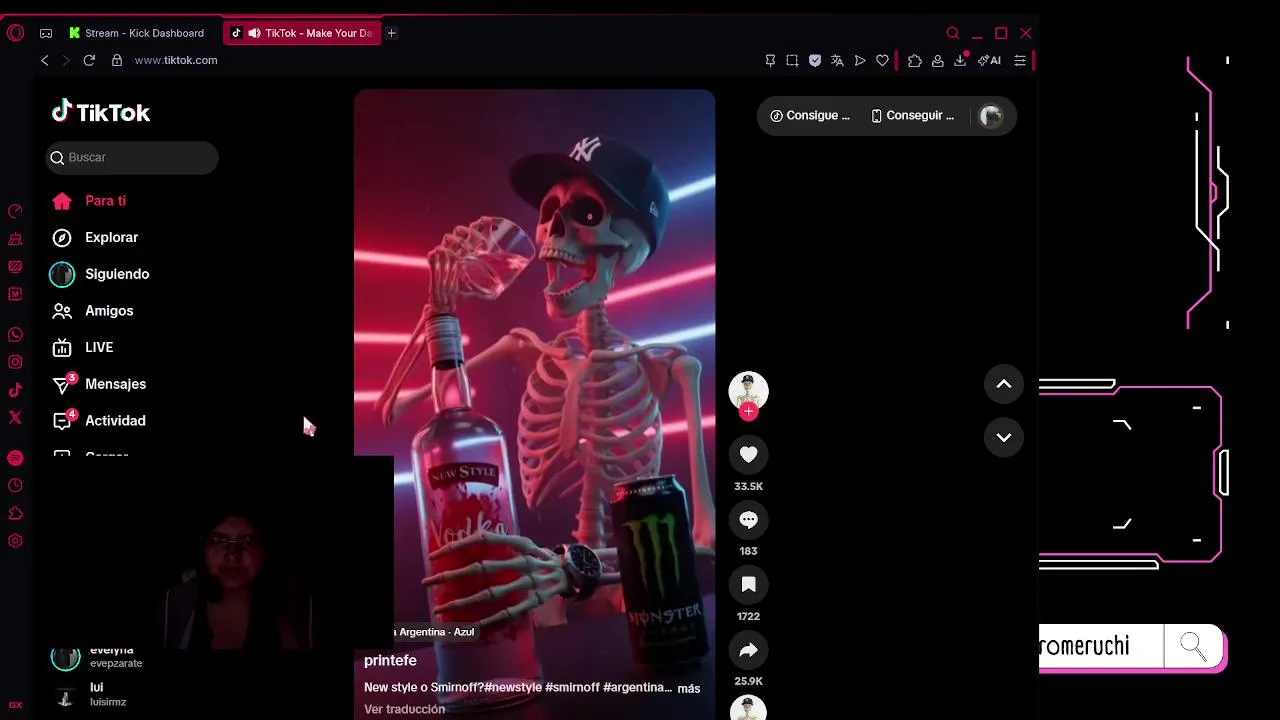This screenshot has width=1280, height=720.
Task: Share the video
Action: 748,650
